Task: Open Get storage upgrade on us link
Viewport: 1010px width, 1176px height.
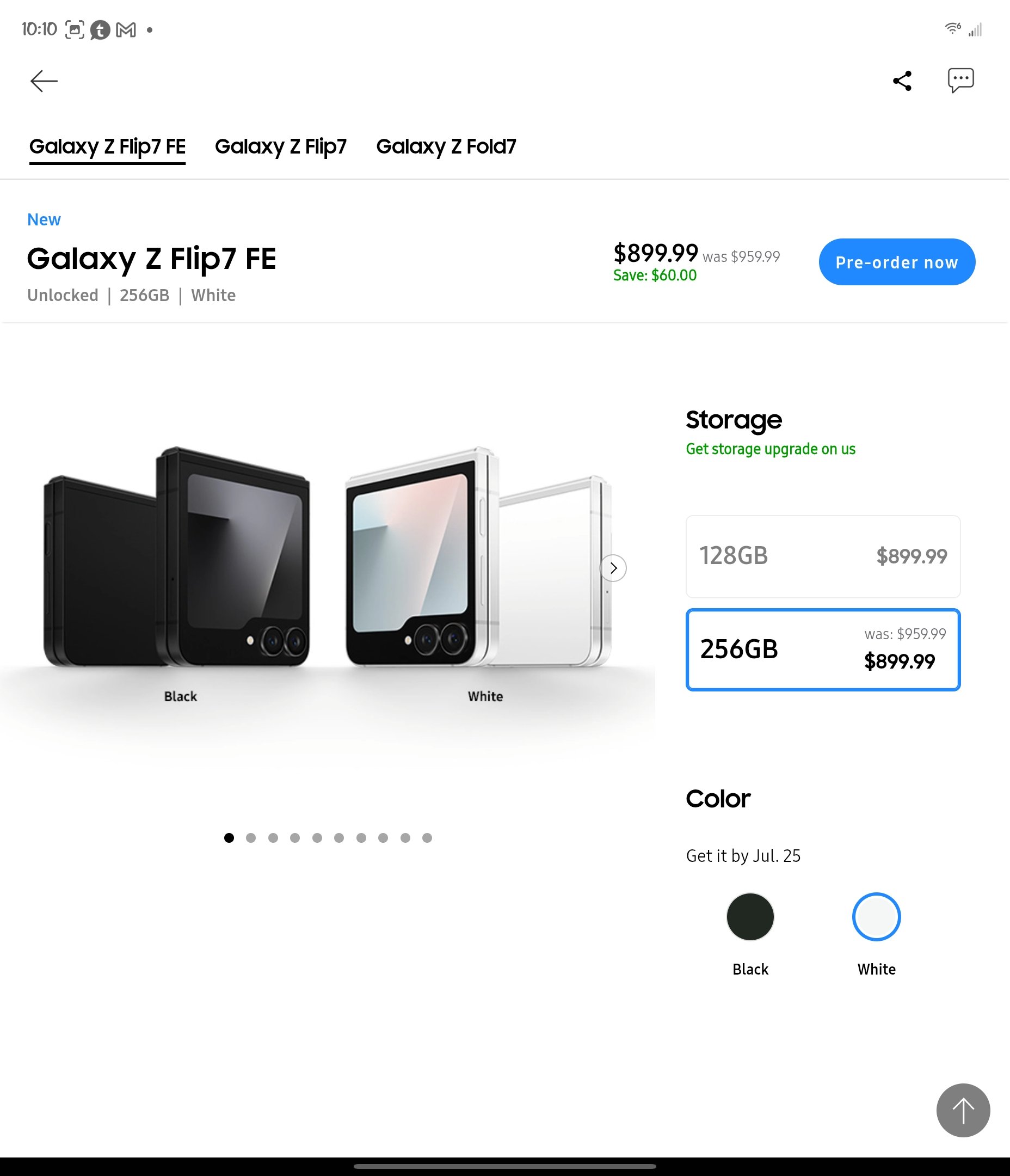Action: 770,449
